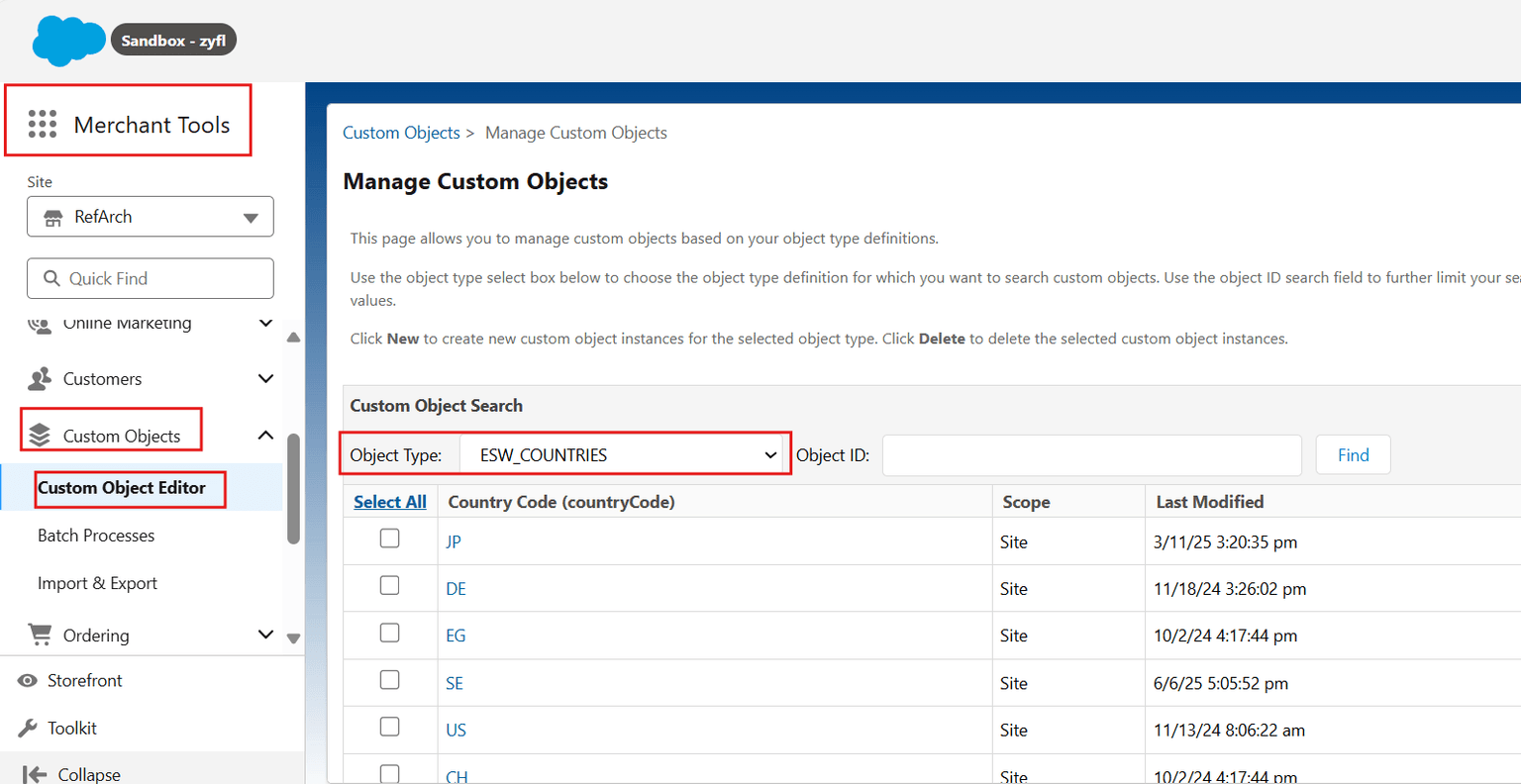Click the Online Marketing megaphone icon

40,324
